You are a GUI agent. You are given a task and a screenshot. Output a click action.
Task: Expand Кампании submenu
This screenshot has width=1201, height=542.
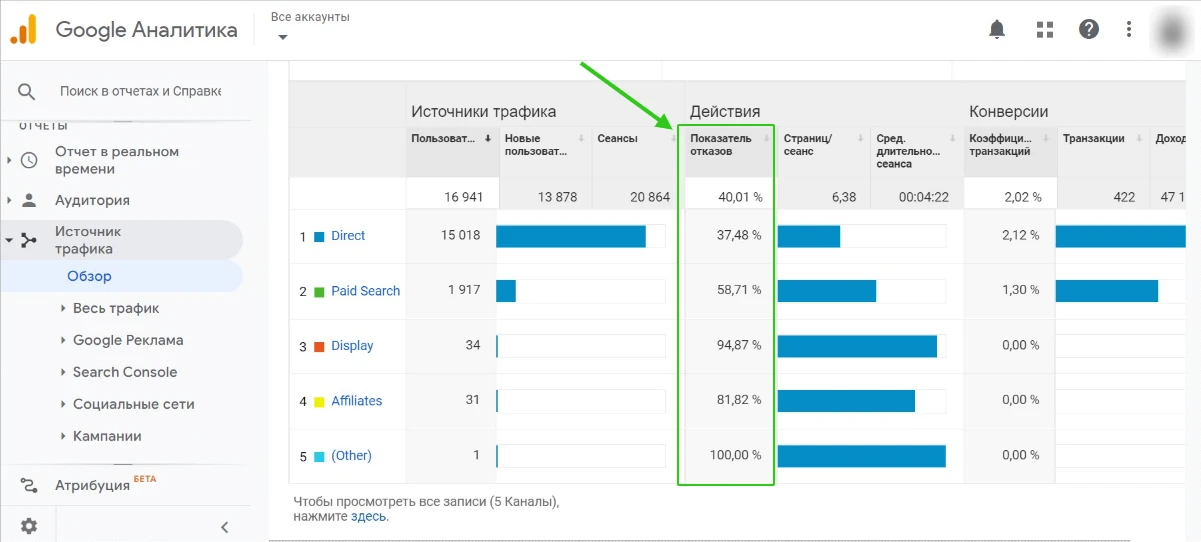tap(63, 436)
